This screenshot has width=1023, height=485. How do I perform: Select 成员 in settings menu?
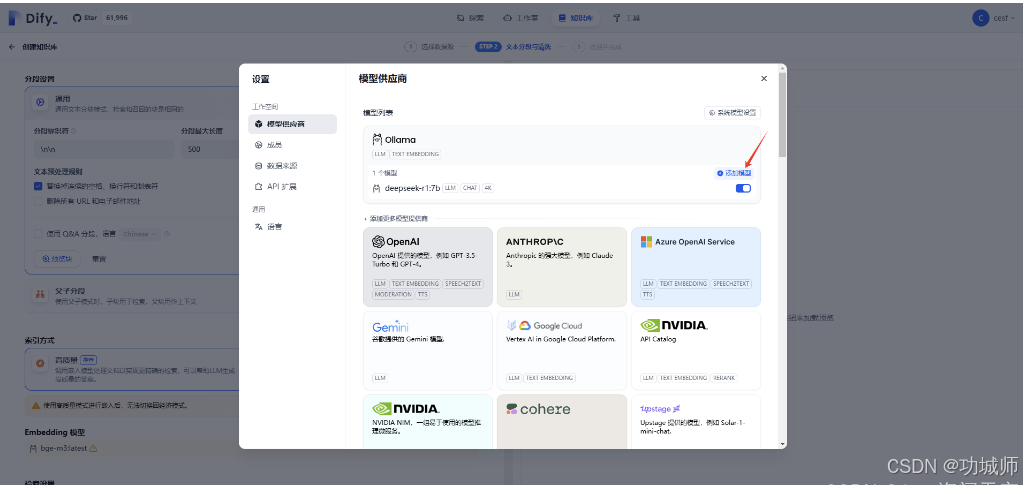[292, 145]
